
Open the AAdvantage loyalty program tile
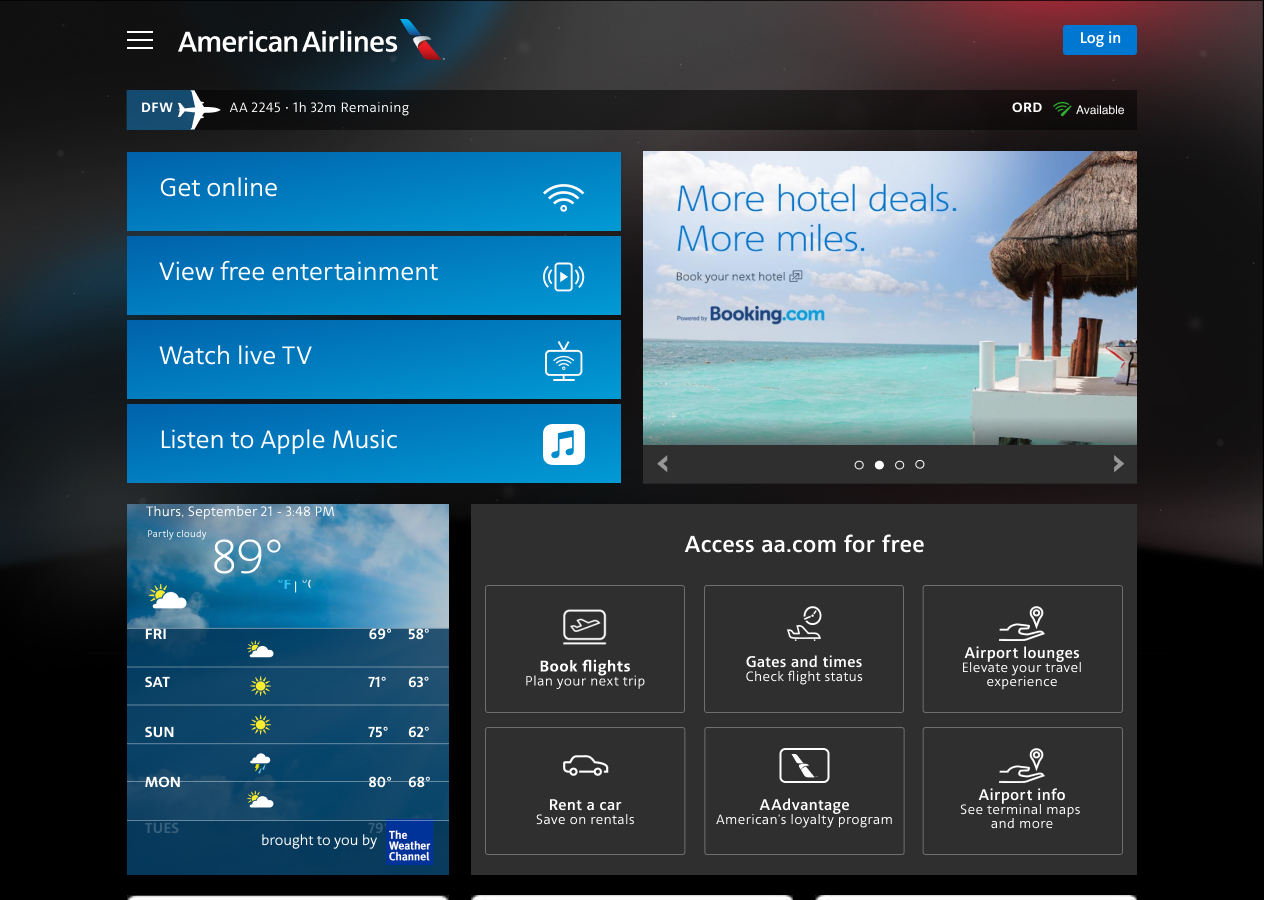click(804, 791)
